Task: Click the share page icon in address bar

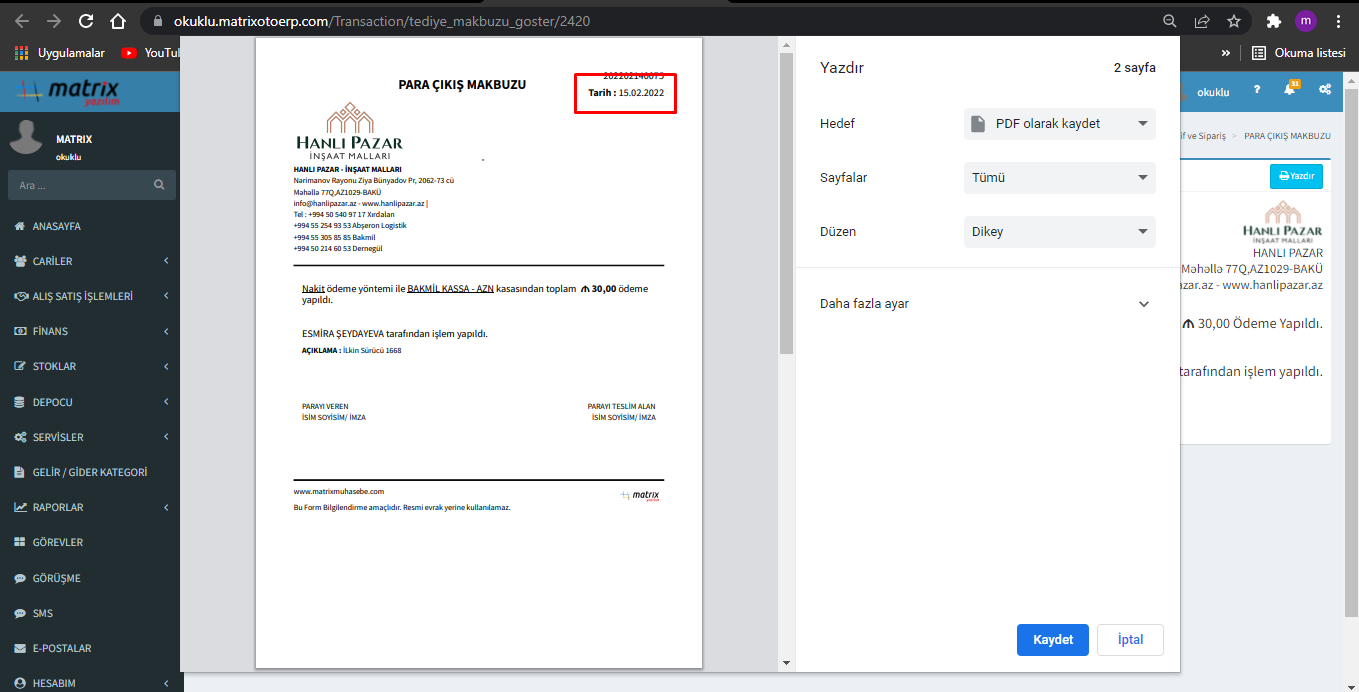Action: [x=1202, y=21]
